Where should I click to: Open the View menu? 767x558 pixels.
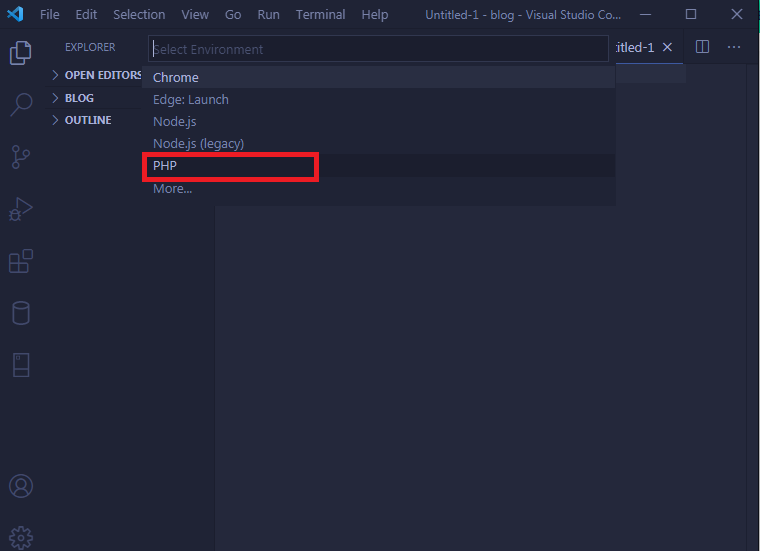[x=195, y=15]
